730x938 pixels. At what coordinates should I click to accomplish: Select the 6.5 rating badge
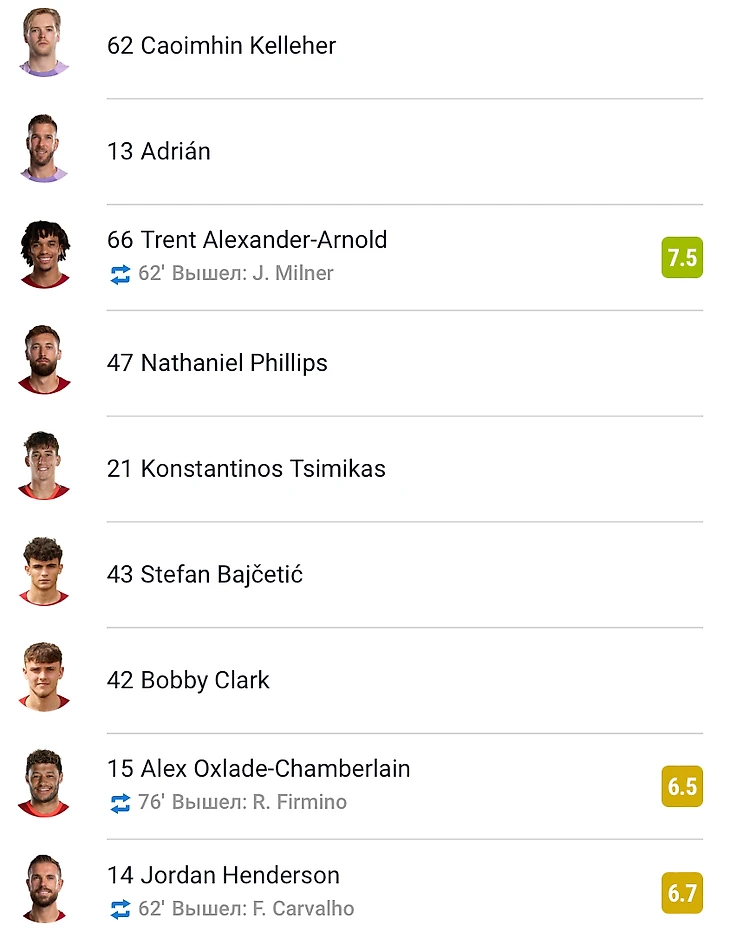[682, 787]
